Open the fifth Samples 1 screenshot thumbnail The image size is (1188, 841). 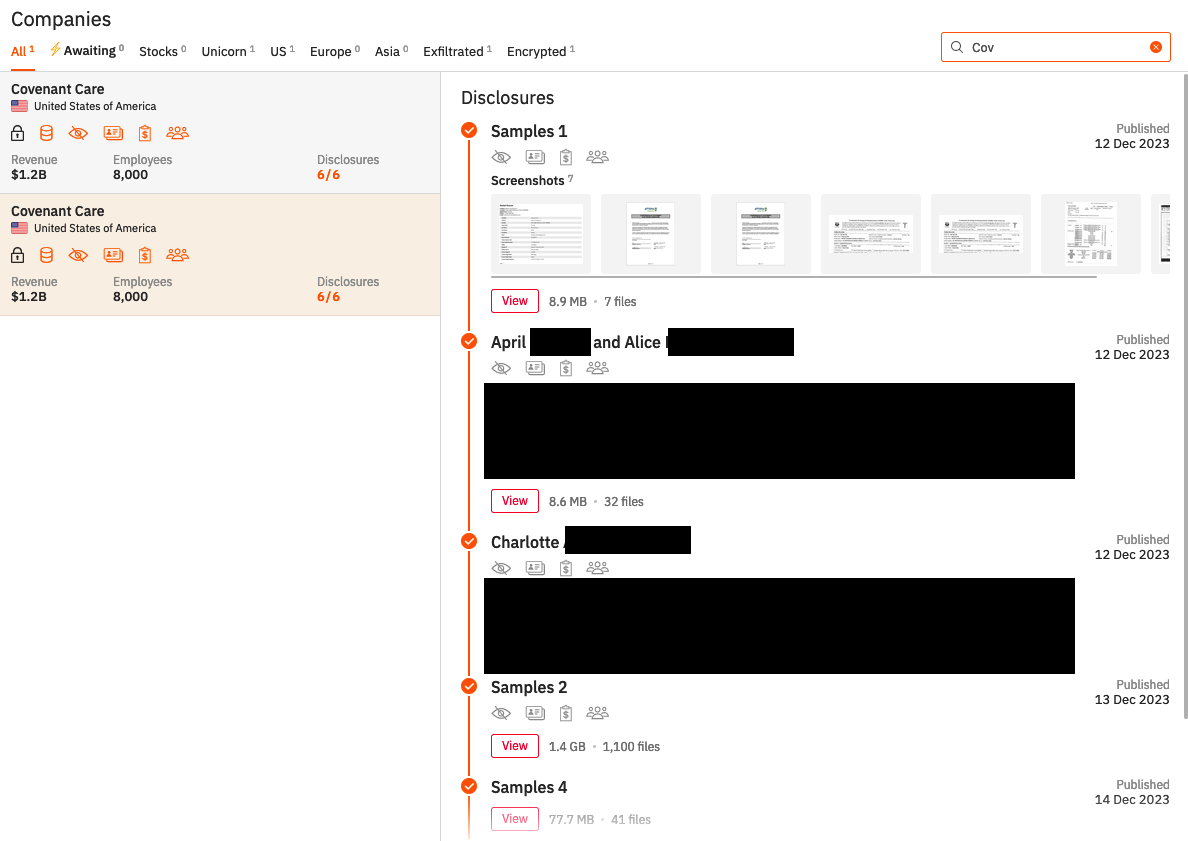[980, 234]
